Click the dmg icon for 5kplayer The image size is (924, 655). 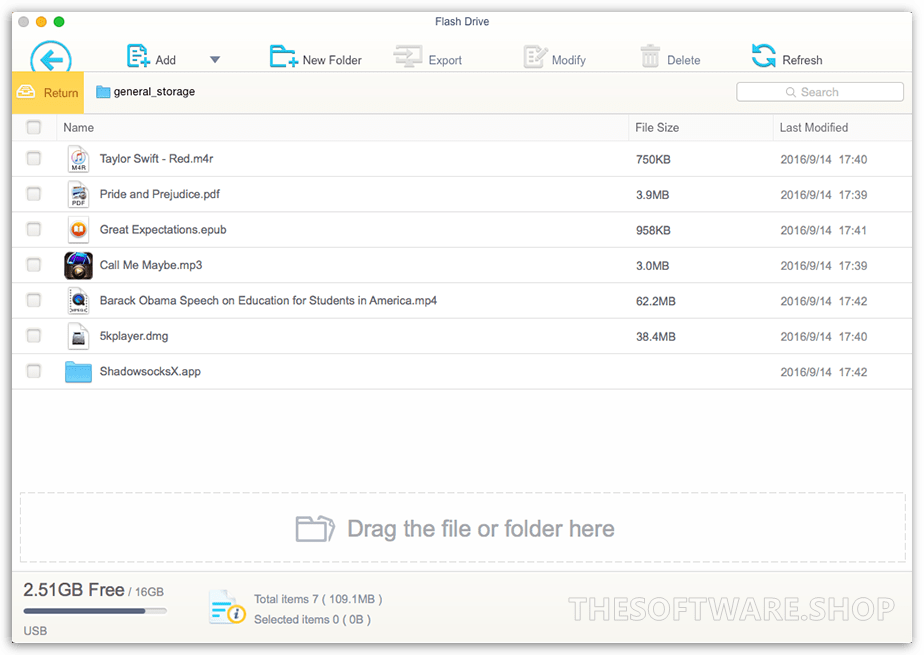tap(78, 336)
